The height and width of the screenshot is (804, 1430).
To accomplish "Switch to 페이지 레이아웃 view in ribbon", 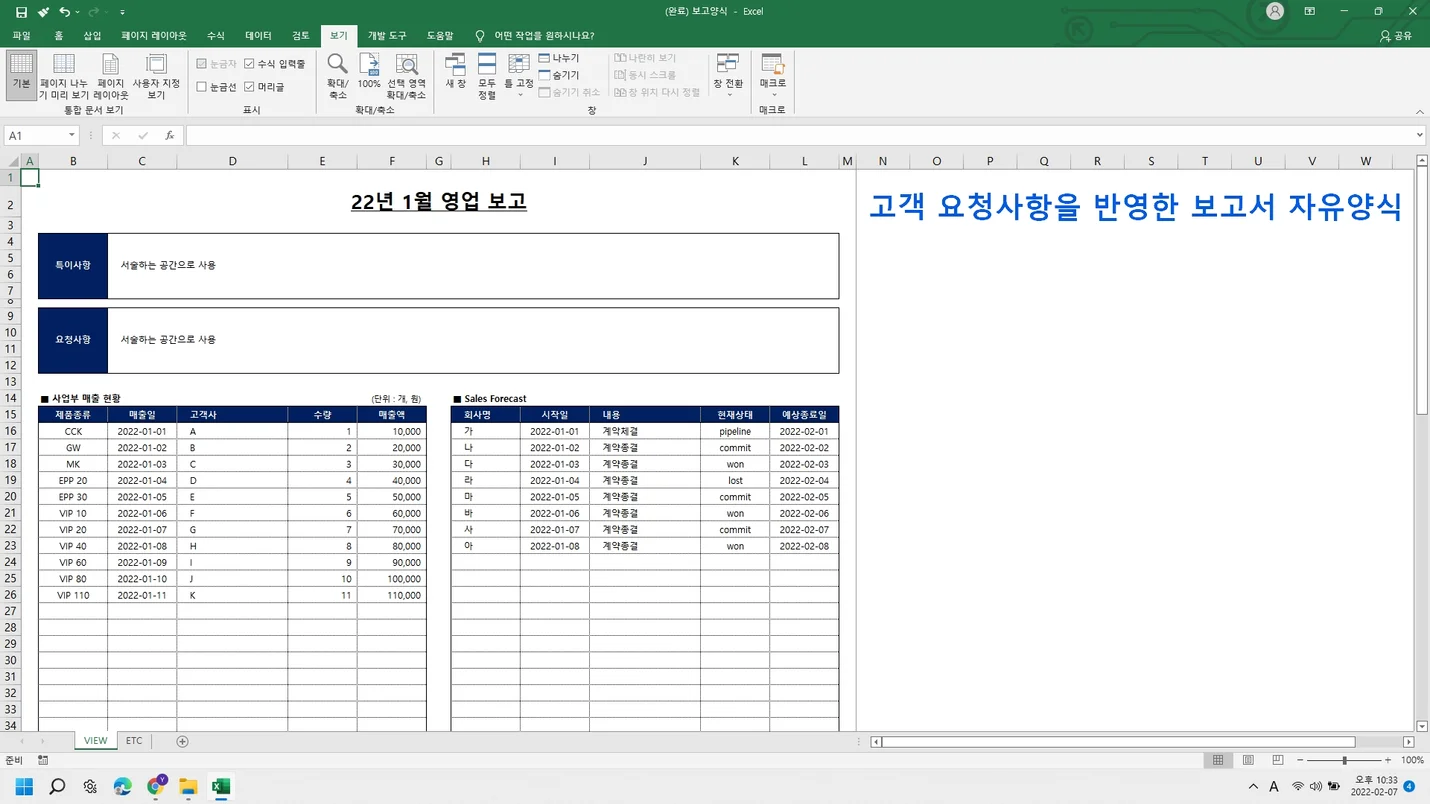I will (111, 75).
